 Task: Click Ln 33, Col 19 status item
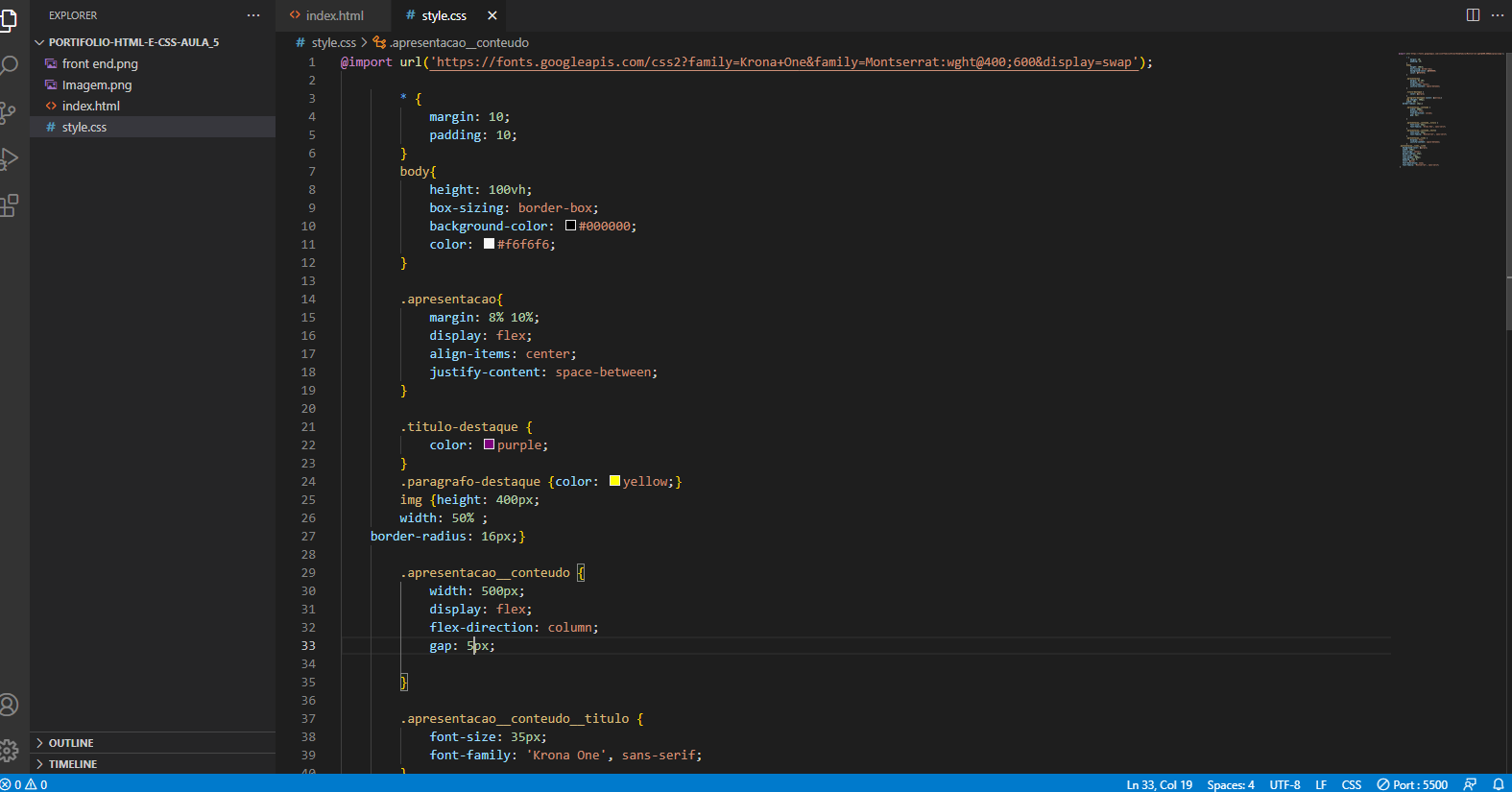[x=1159, y=784]
